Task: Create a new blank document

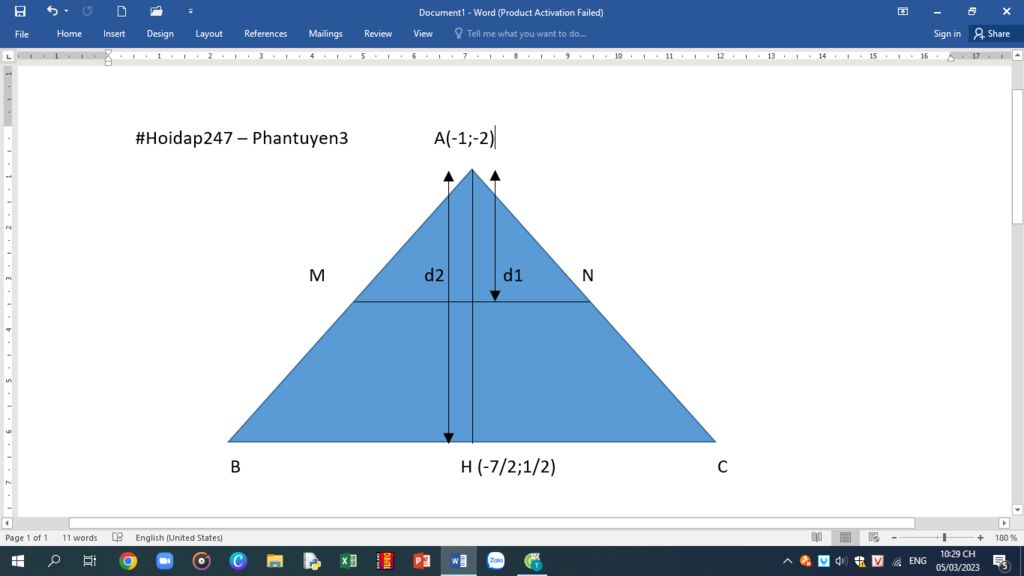Action: 121,11
